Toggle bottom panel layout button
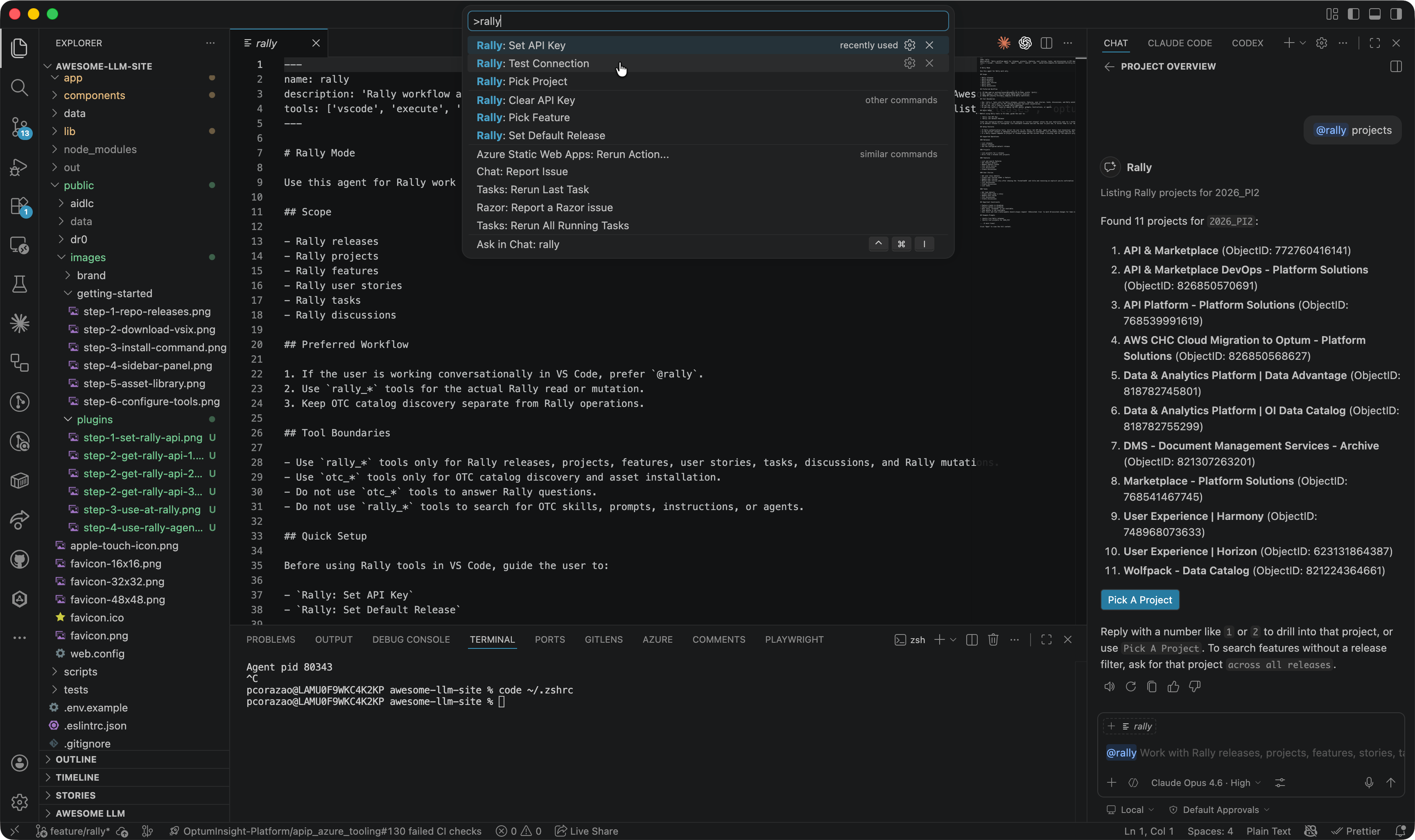Viewport: 1415px width, 840px height. [1375, 14]
